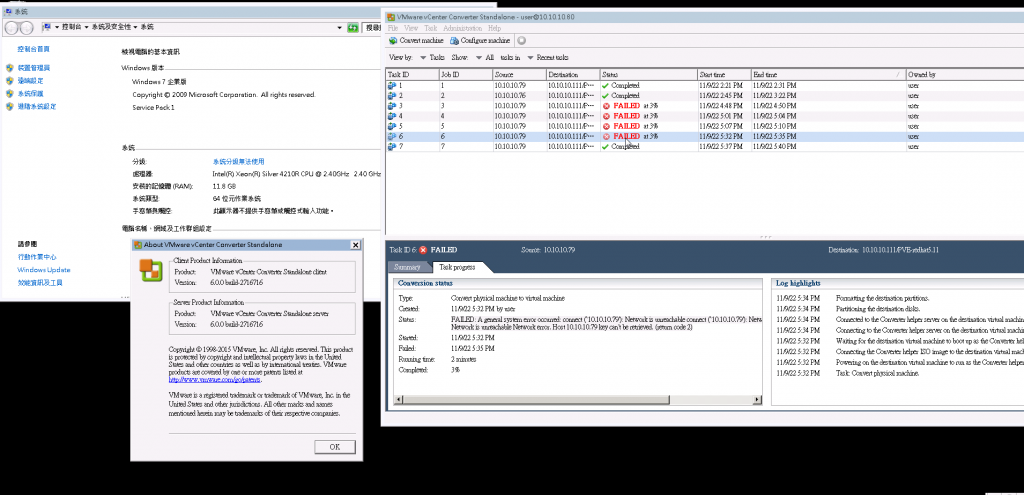Click the red FAILED icon of task 4

tap(606, 116)
